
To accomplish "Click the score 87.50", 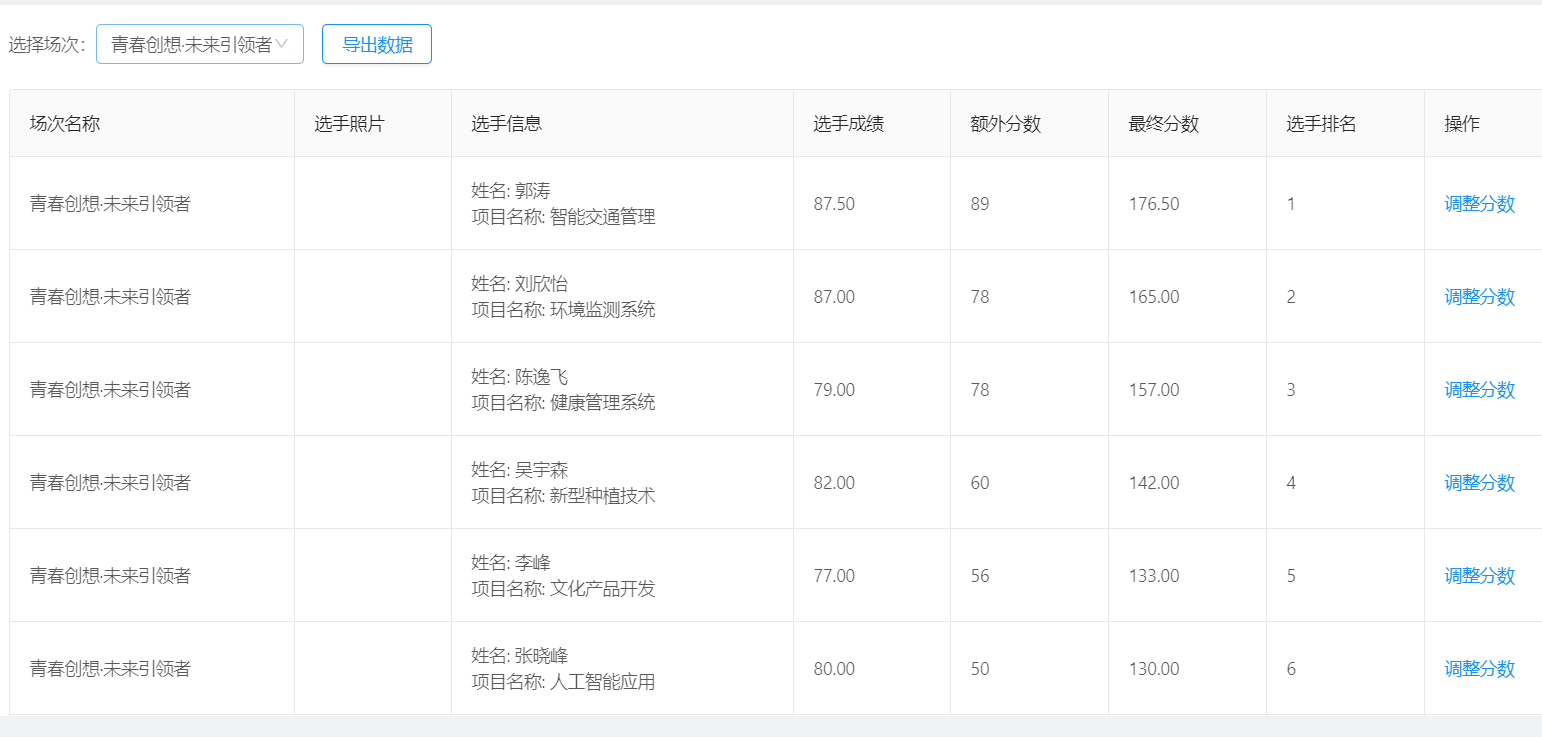I will coord(834,204).
